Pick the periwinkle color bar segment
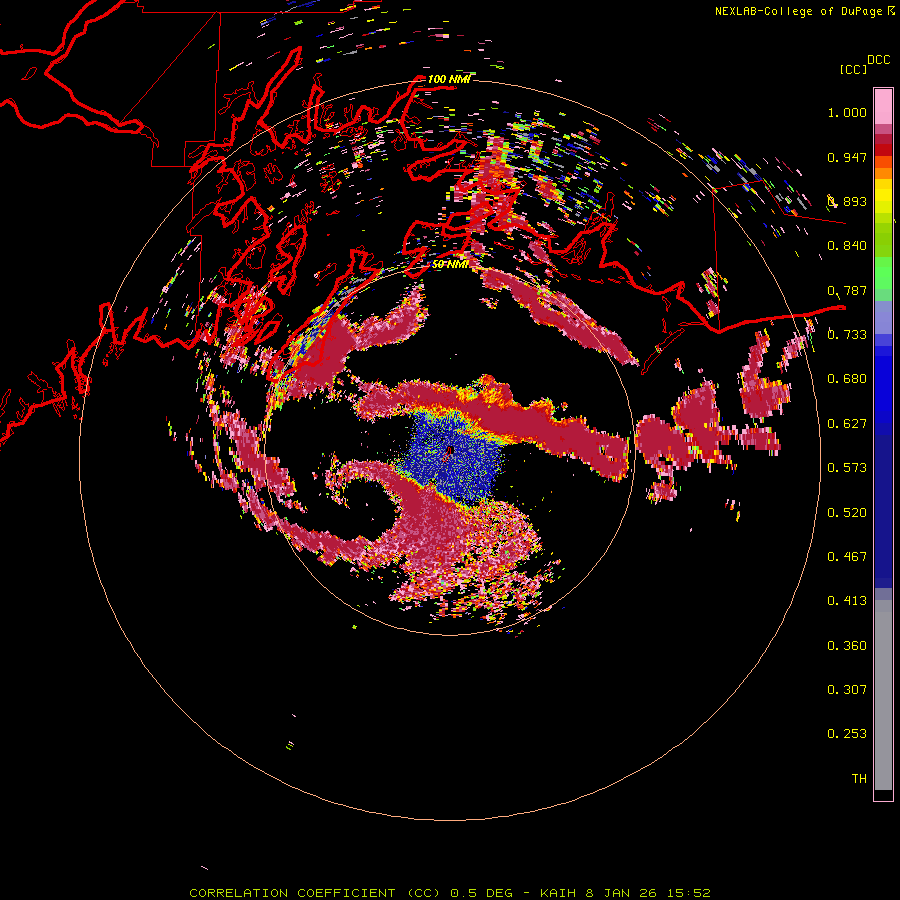Screen dimensions: 900x900 [883, 317]
